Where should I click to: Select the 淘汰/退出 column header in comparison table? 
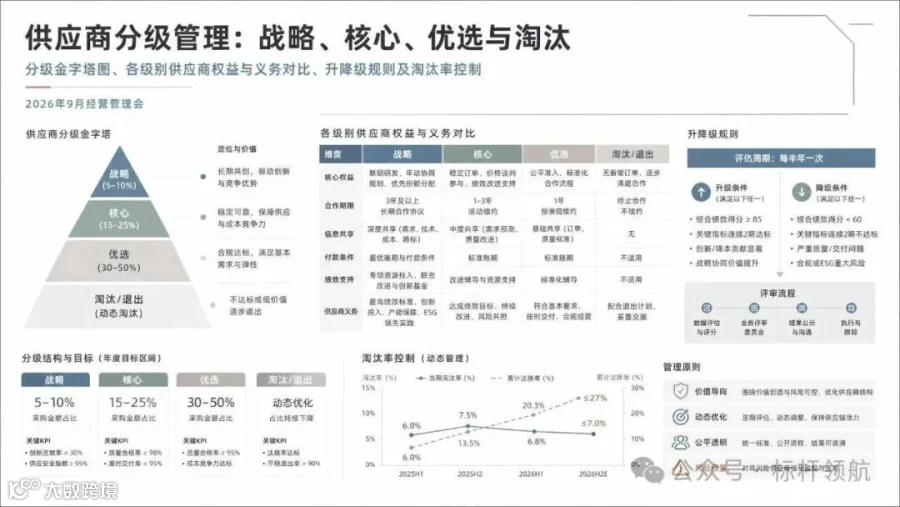pos(632,154)
